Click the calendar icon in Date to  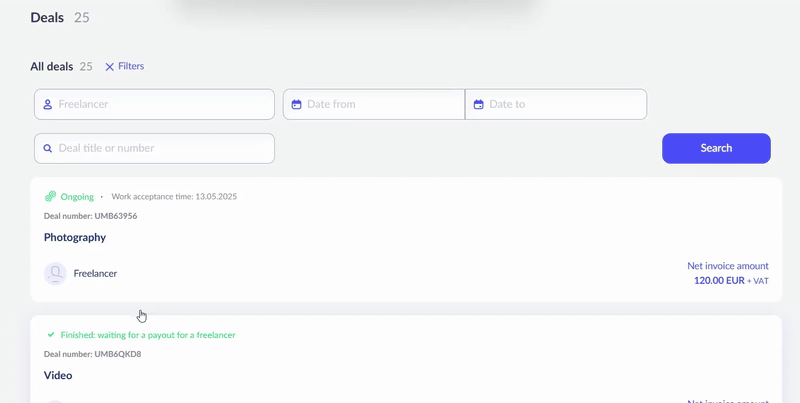pos(479,105)
